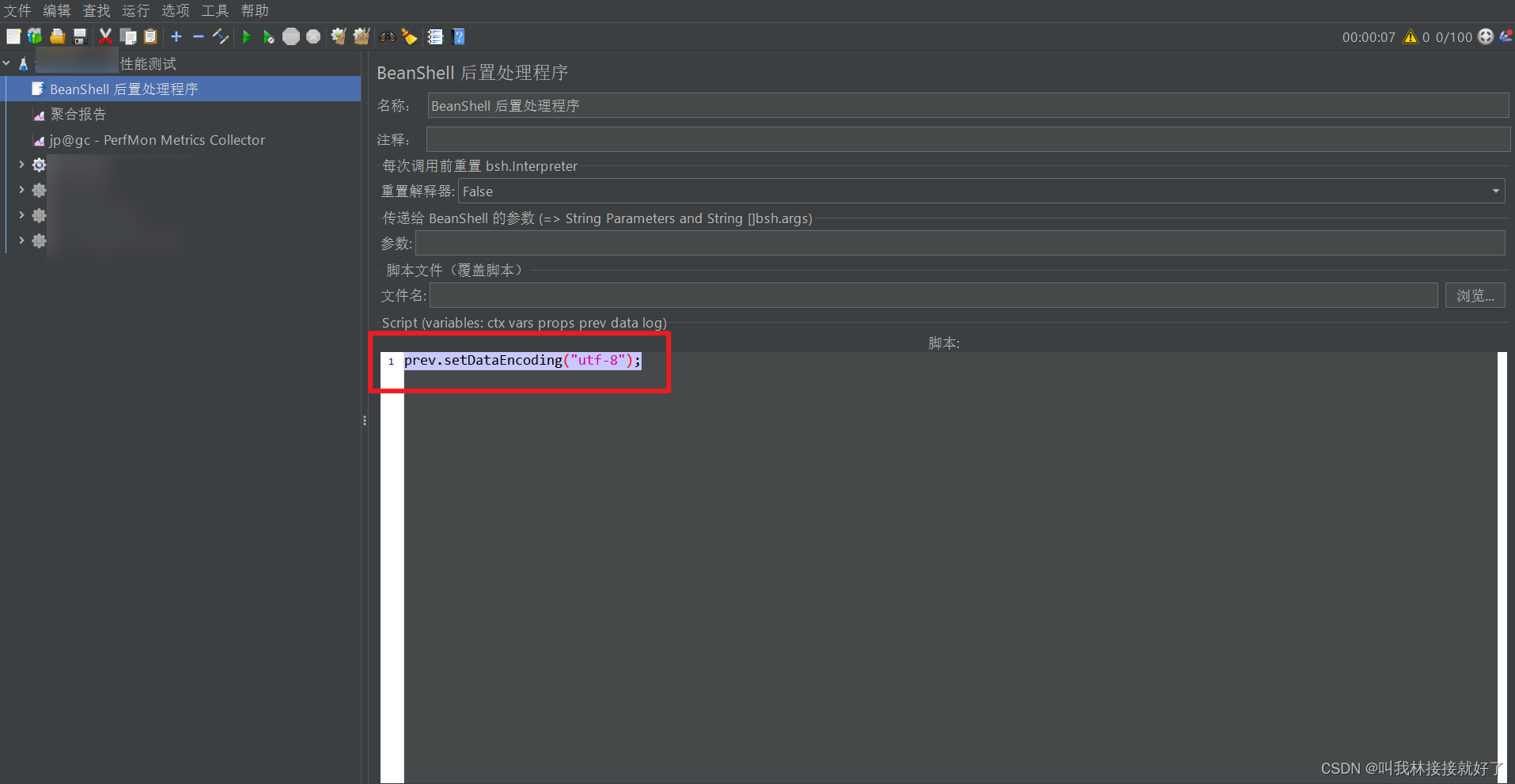Image resolution: width=1515 pixels, height=784 pixels.
Task: Click the elapsed time 00:00:07
Action: (1369, 37)
